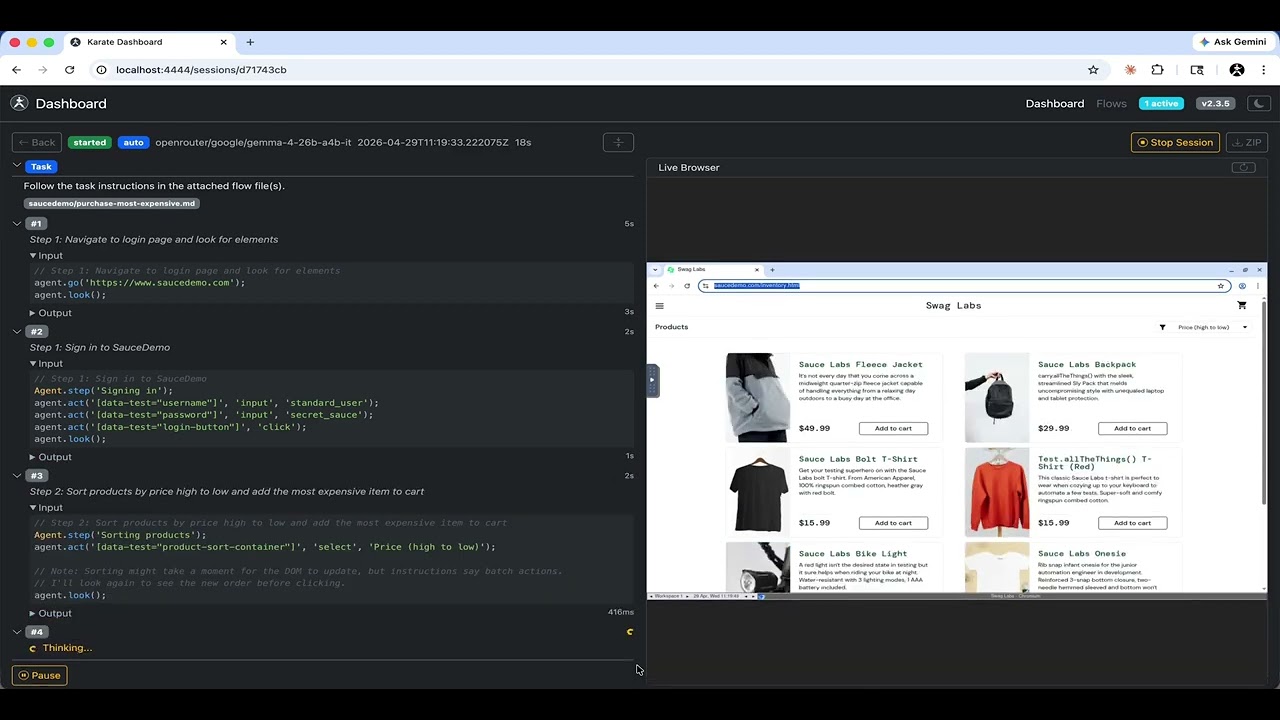This screenshot has height=720, width=1280.
Task: Add Test.allTheThings() T-Shirt (Red) to cart
Action: [x=1132, y=523]
